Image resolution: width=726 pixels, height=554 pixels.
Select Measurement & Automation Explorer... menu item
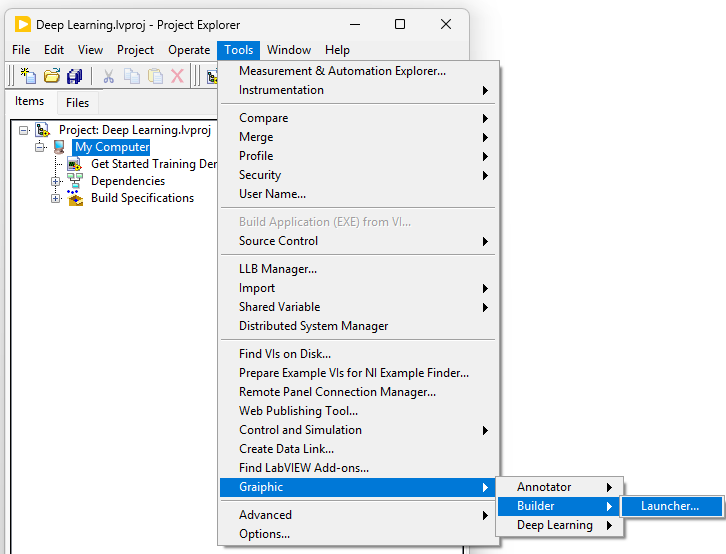(x=342, y=71)
